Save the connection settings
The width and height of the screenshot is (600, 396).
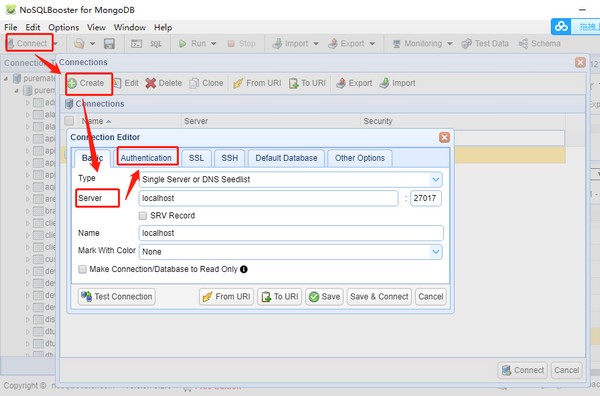[324, 297]
